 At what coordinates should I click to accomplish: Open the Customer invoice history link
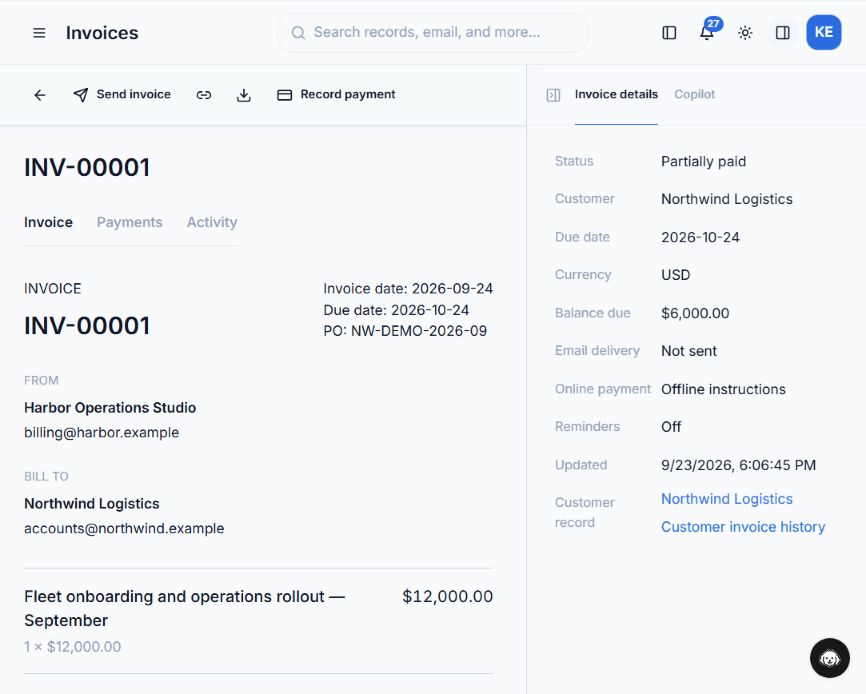coord(743,527)
